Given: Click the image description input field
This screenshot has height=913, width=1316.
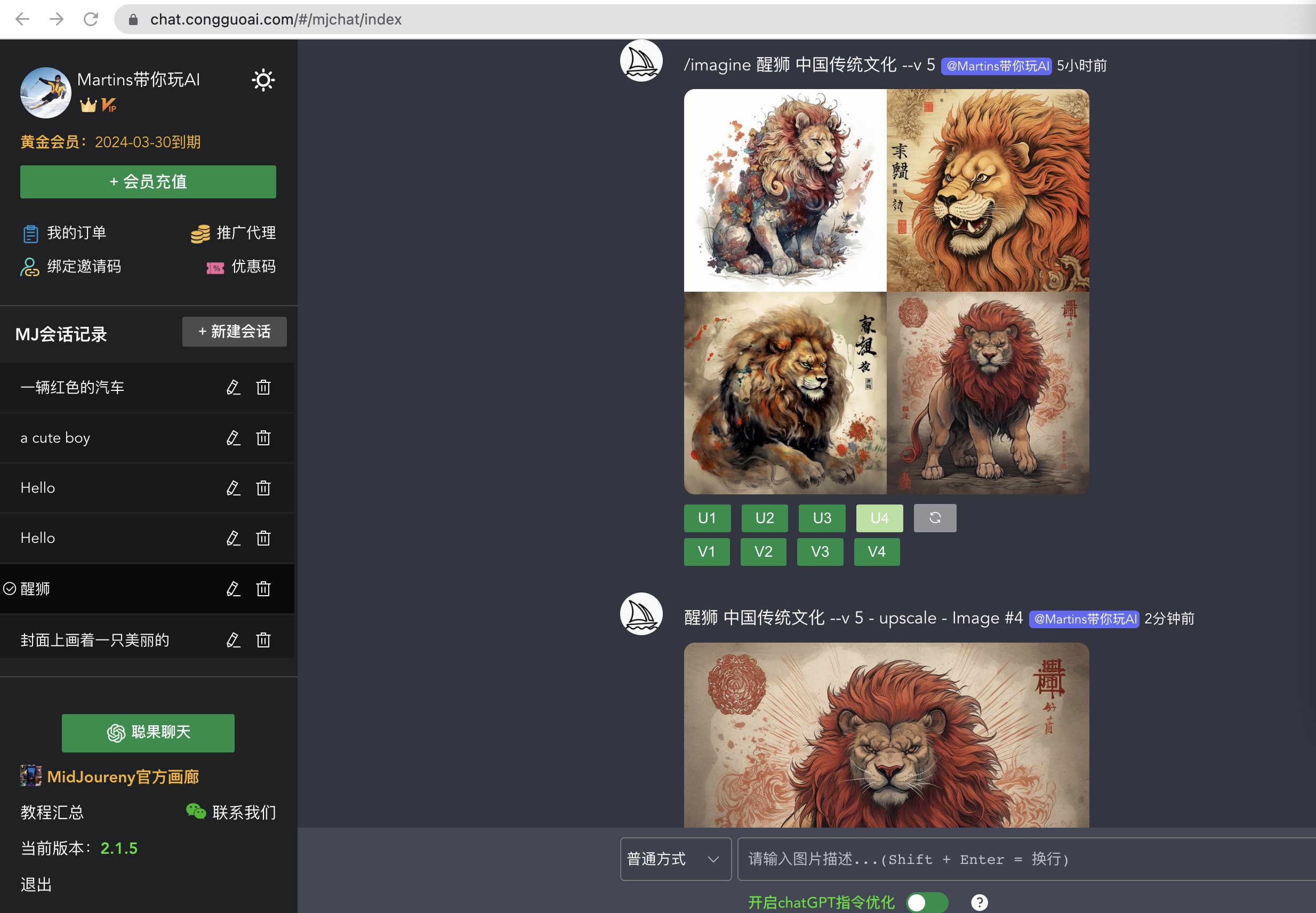Looking at the screenshot, I should click(972, 859).
